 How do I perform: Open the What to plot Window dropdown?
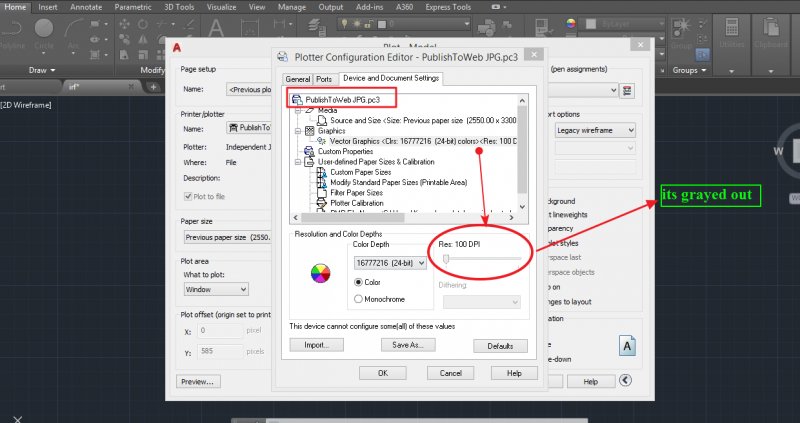pyautogui.click(x=216, y=289)
